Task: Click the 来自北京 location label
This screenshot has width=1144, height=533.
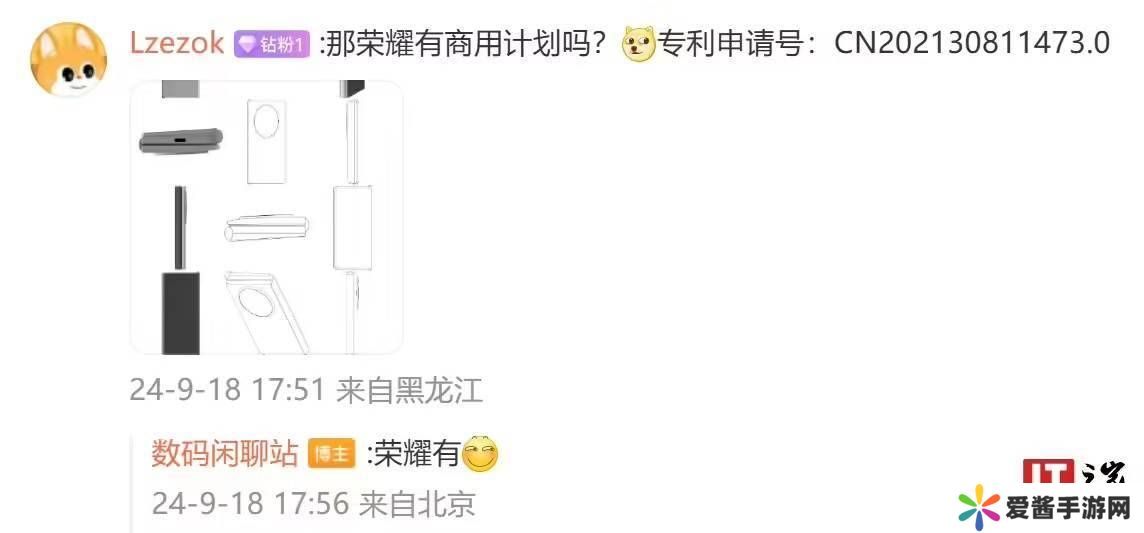Action: [x=417, y=503]
